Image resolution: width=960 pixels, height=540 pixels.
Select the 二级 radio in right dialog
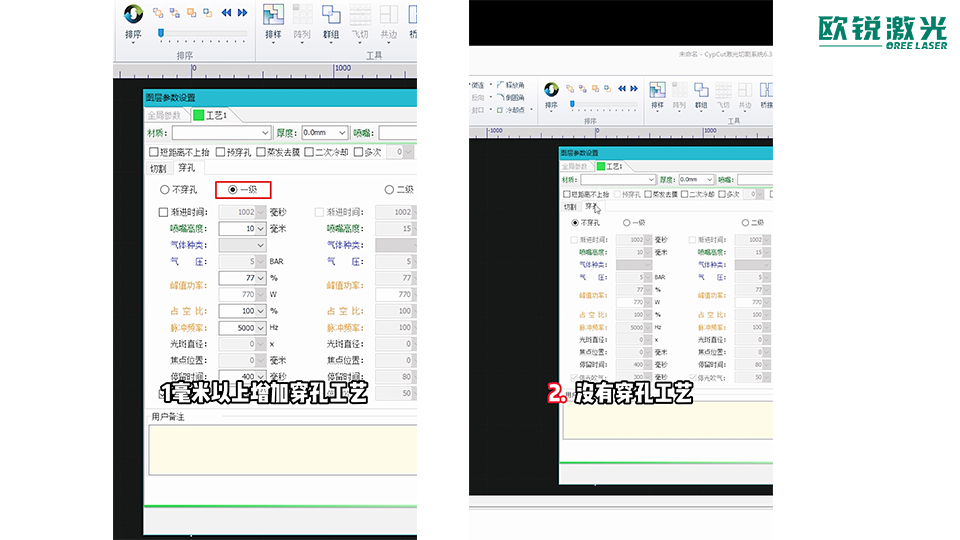[745, 223]
